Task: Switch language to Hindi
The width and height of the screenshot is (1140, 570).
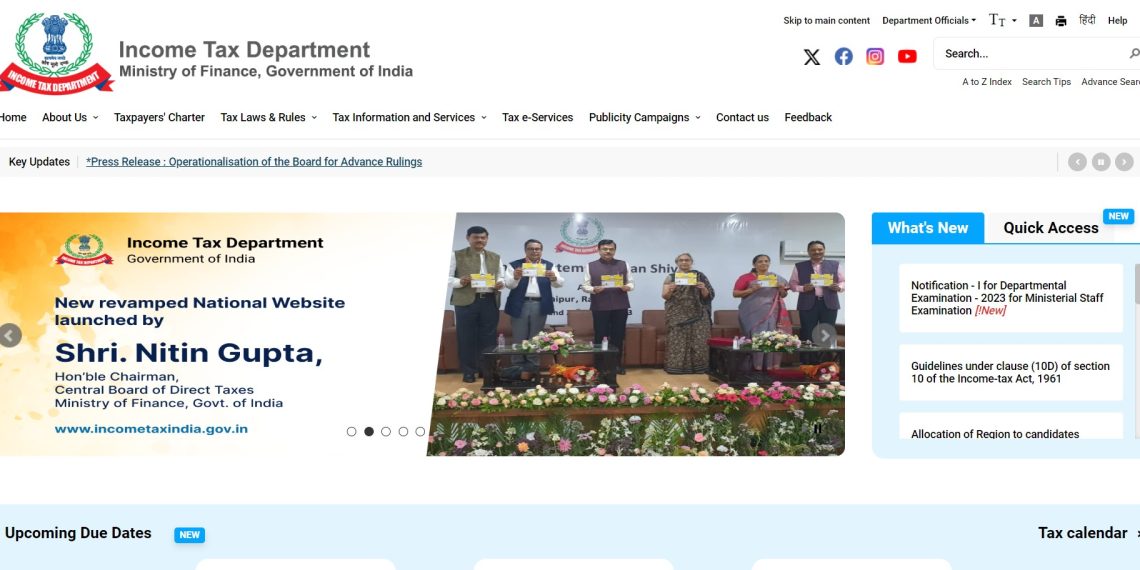Action: coord(1087,20)
